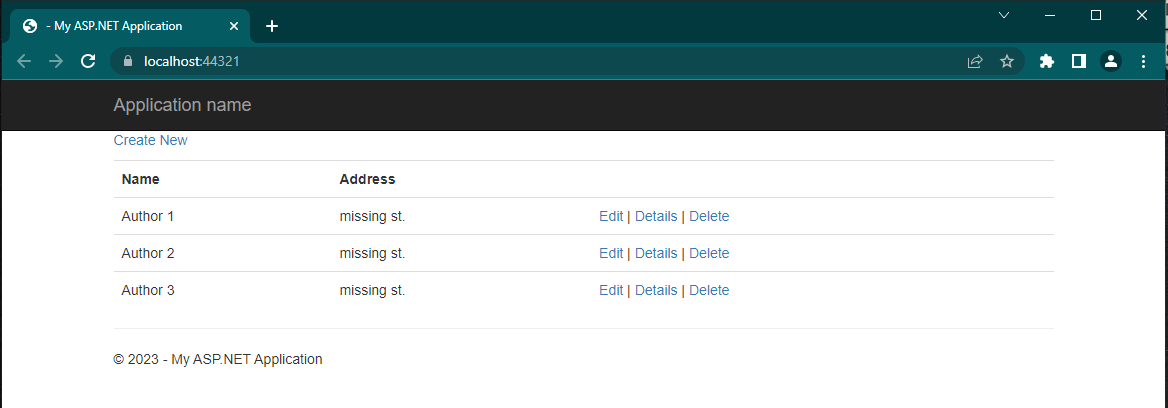Delete the Author 3 entry
Image resolution: width=1168 pixels, height=408 pixels.
click(x=709, y=290)
